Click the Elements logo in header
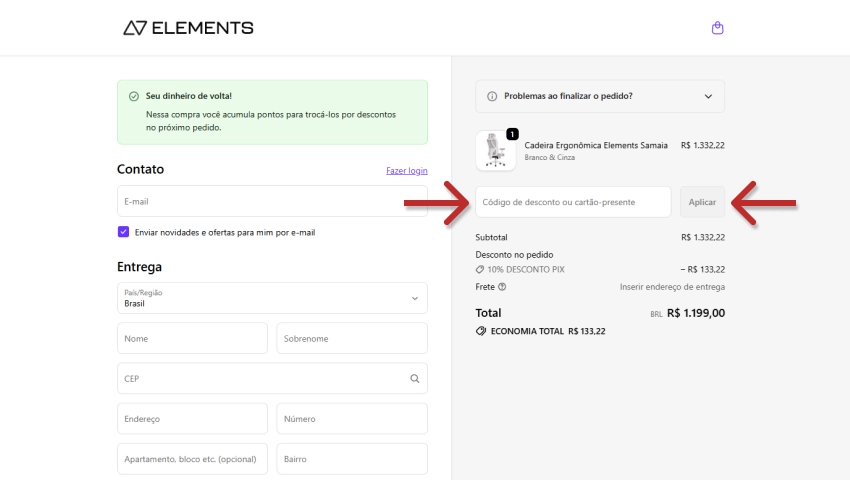The image size is (850, 480). [188, 28]
